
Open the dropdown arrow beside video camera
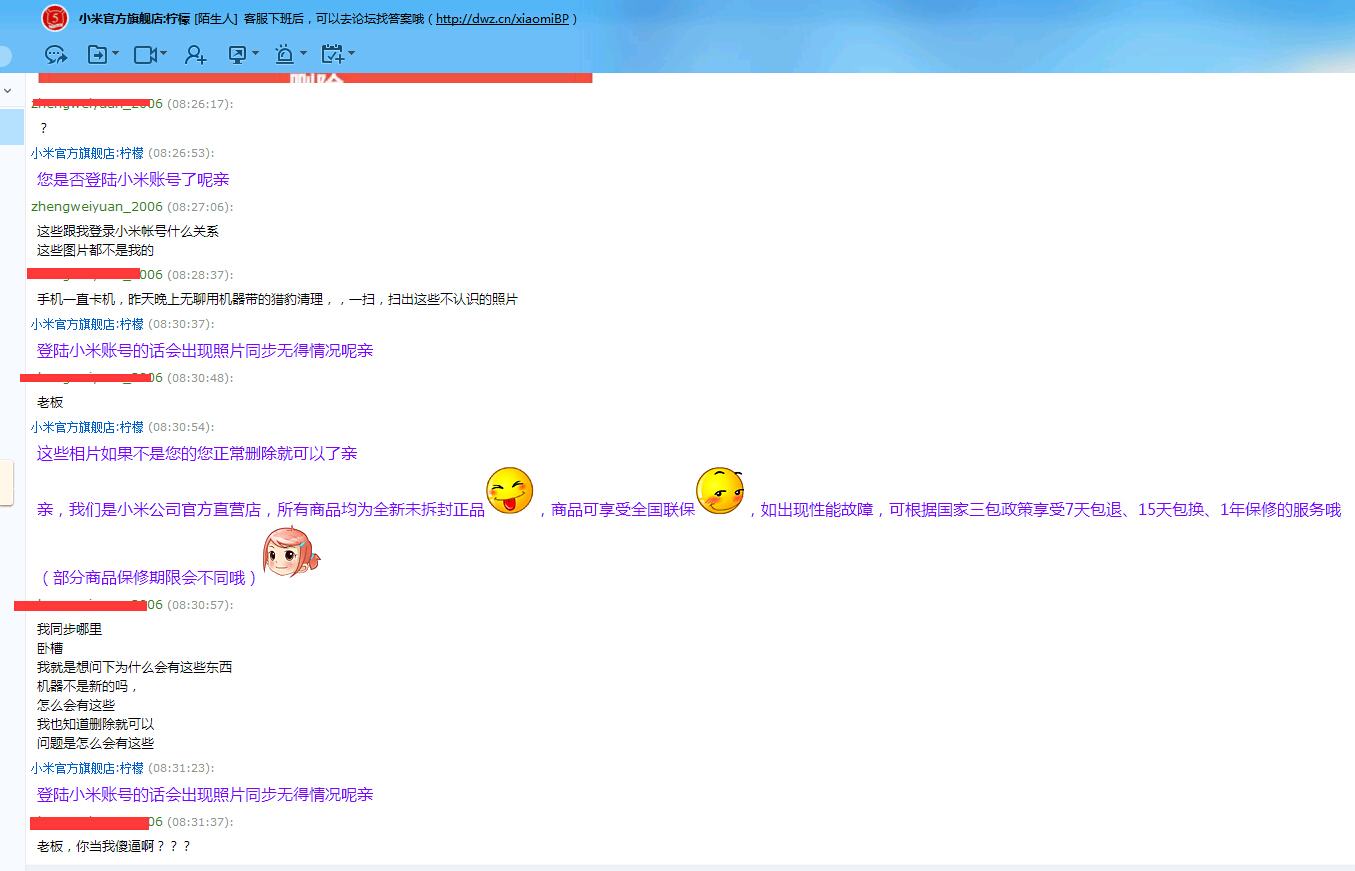pyautogui.click(x=164, y=54)
